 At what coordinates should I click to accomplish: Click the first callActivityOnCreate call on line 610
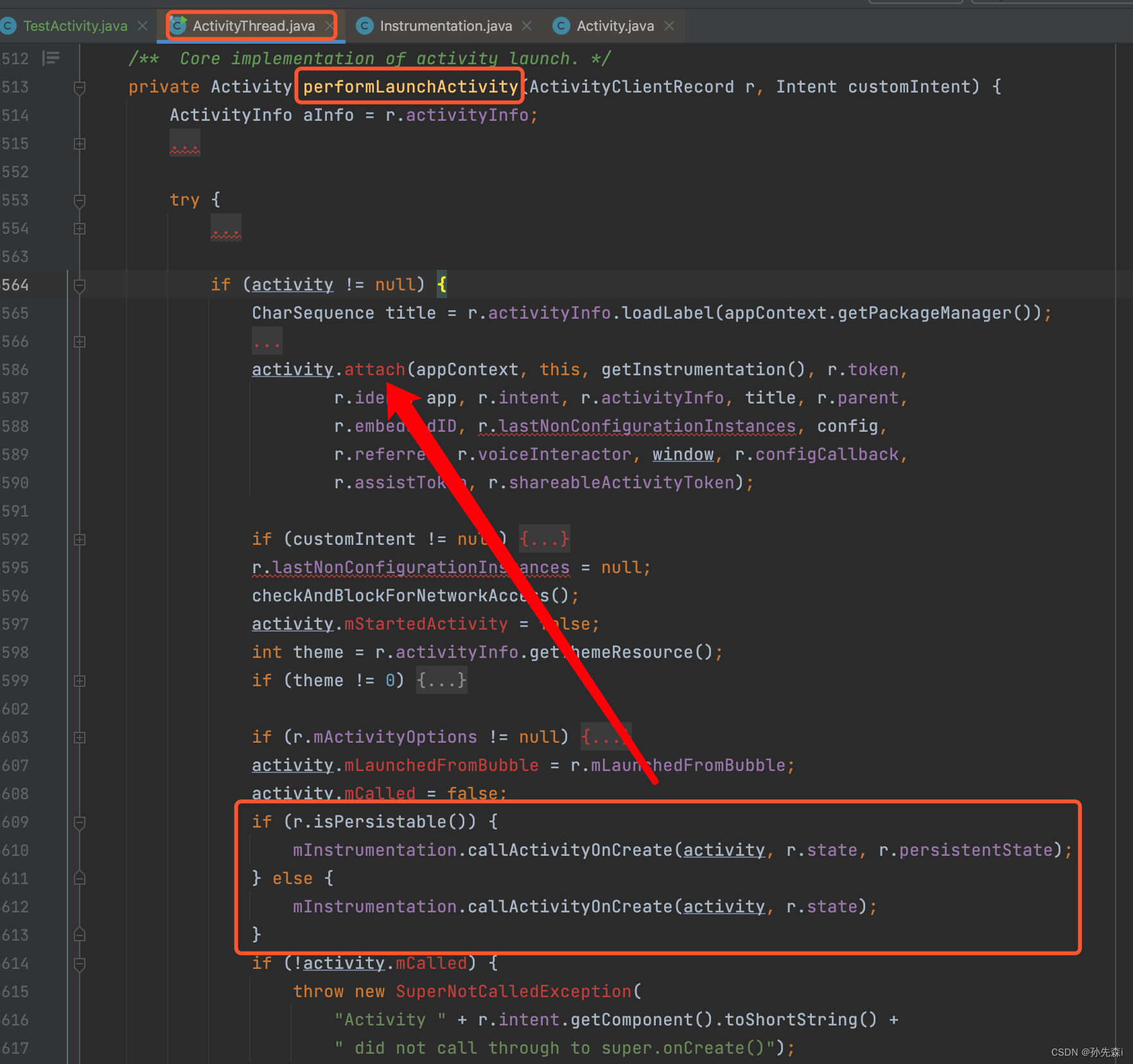[570, 850]
